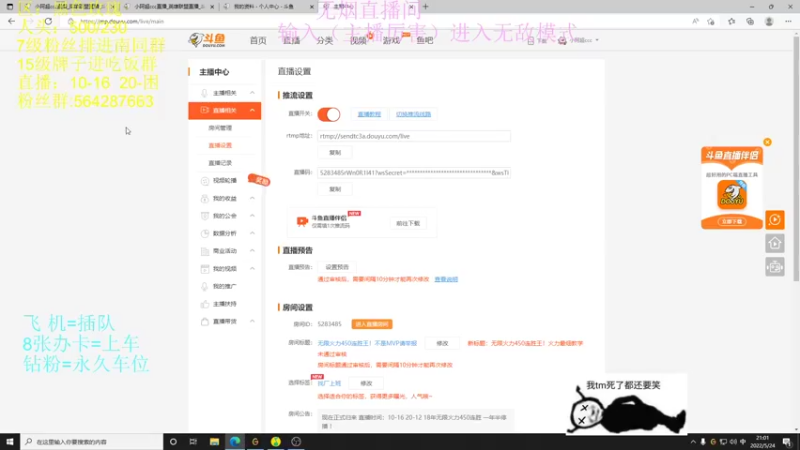Expand the 我的公会 section chevron
This screenshot has width=800, height=450.
tap(252, 216)
